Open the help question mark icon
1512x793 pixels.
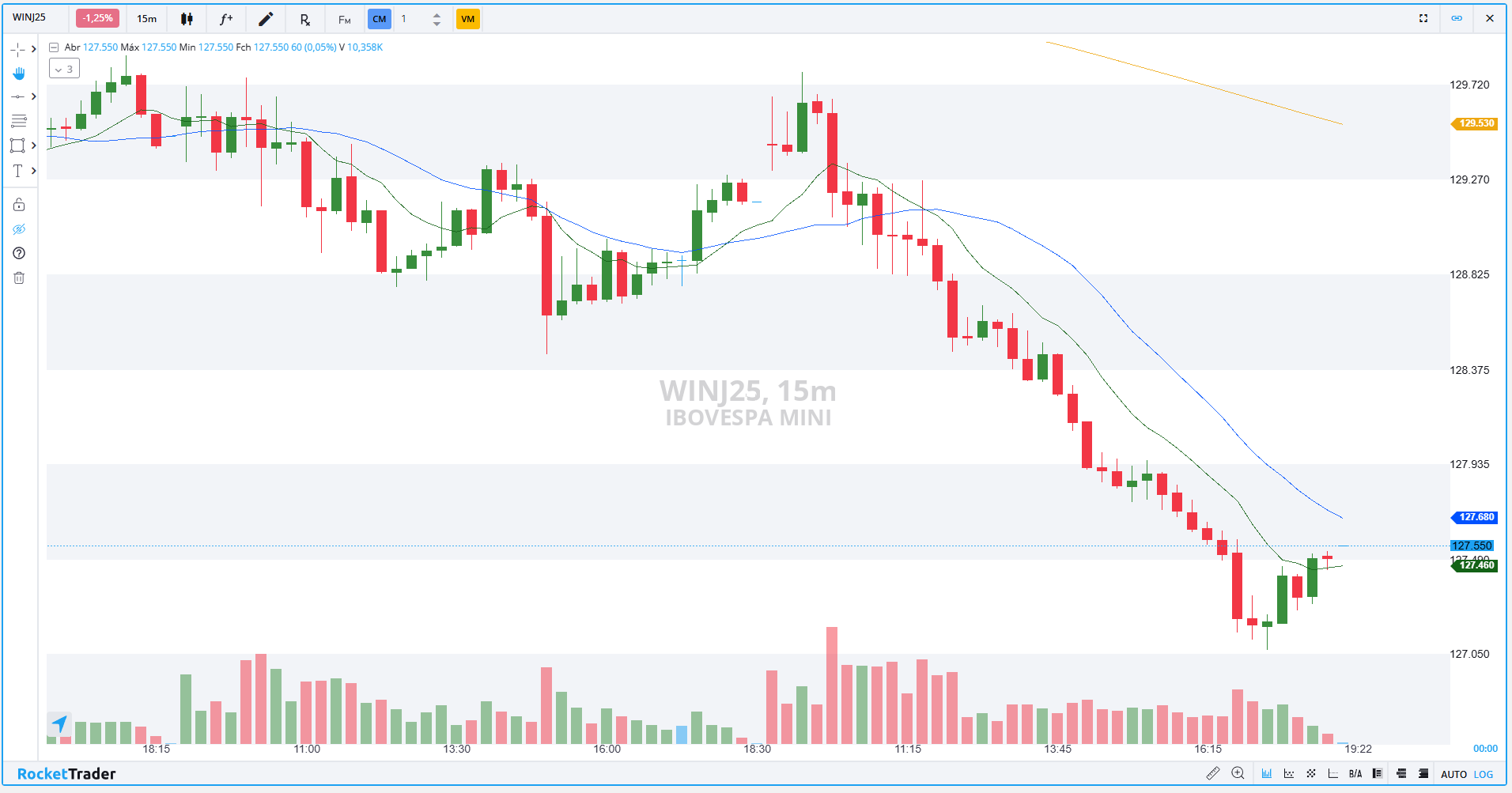[x=19, y=253]
